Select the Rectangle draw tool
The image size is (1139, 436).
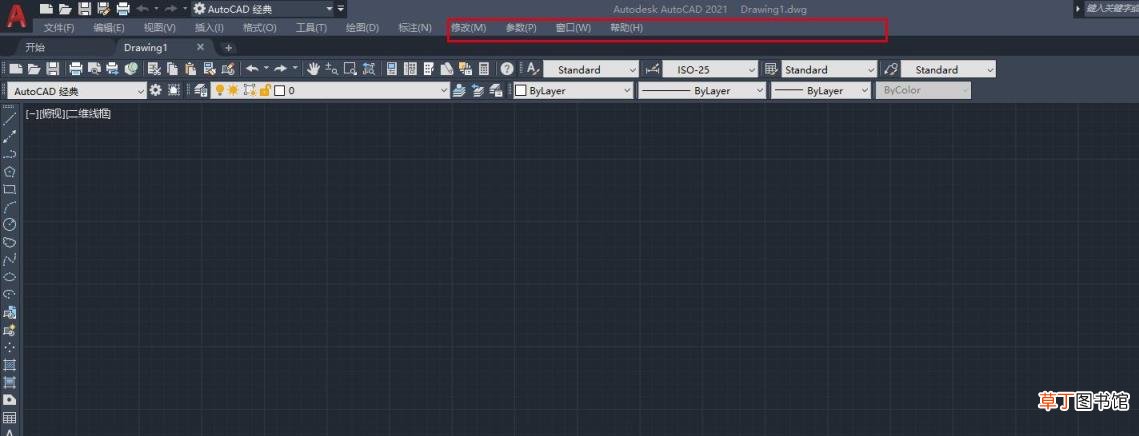(9, 189)
